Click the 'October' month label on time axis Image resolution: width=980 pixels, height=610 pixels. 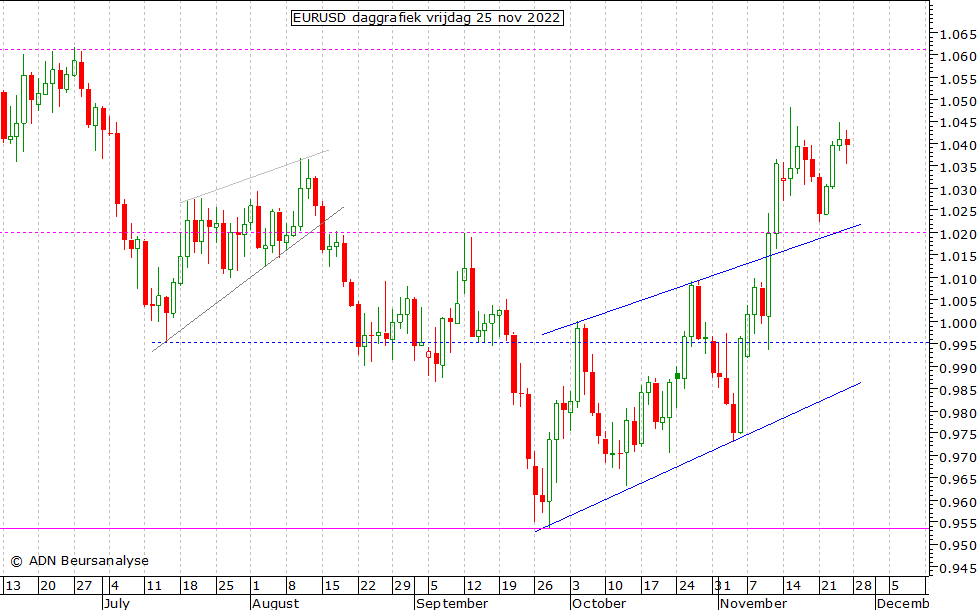(x=599, y=603)
